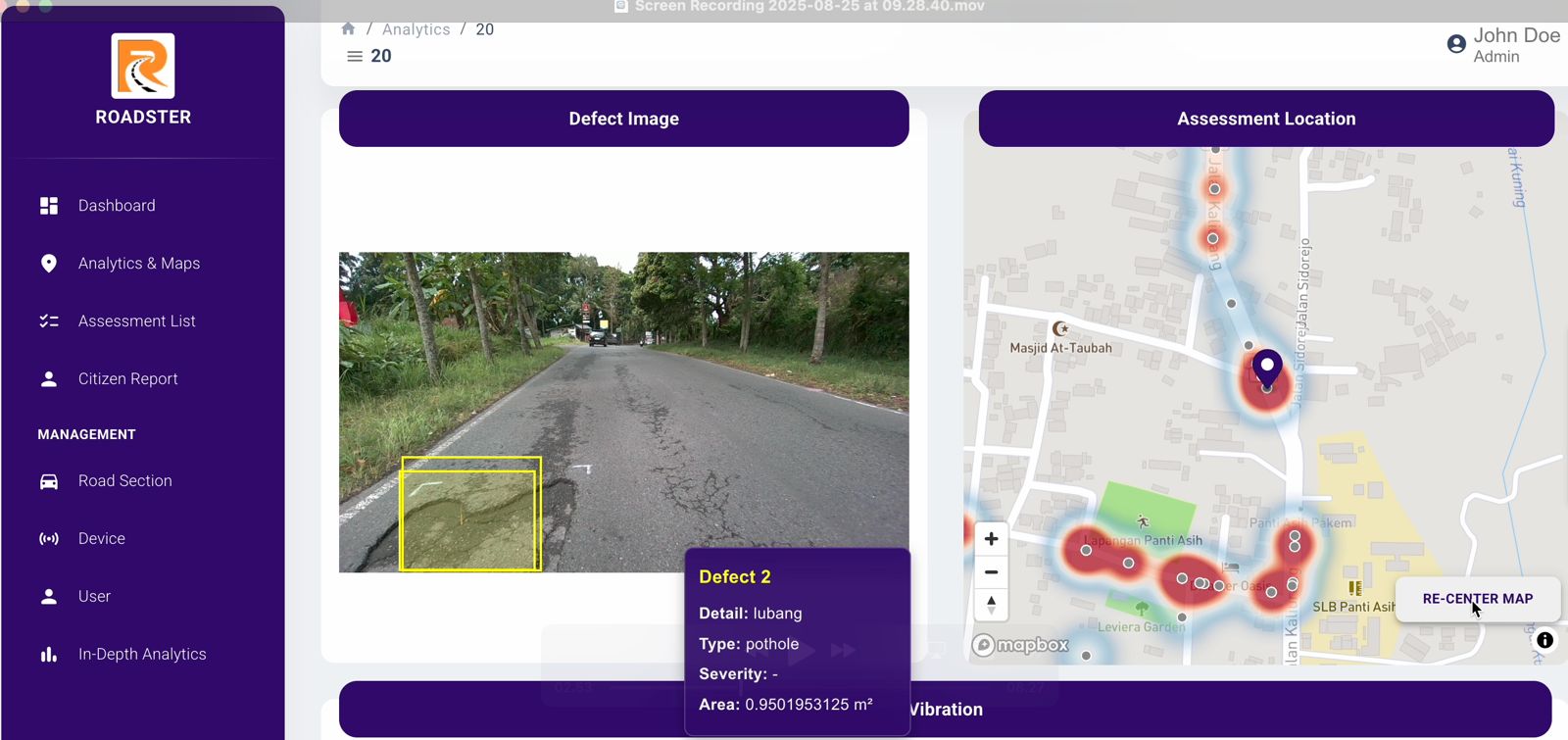Open John Doe account avatar menu

coord(1456,44)
